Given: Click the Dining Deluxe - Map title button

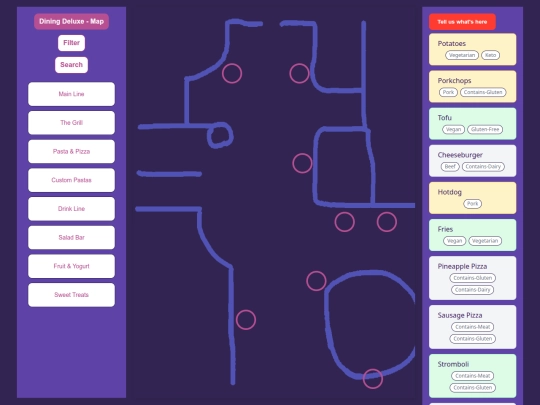Looking at the screenshot, I should click(x=71, y=21).
